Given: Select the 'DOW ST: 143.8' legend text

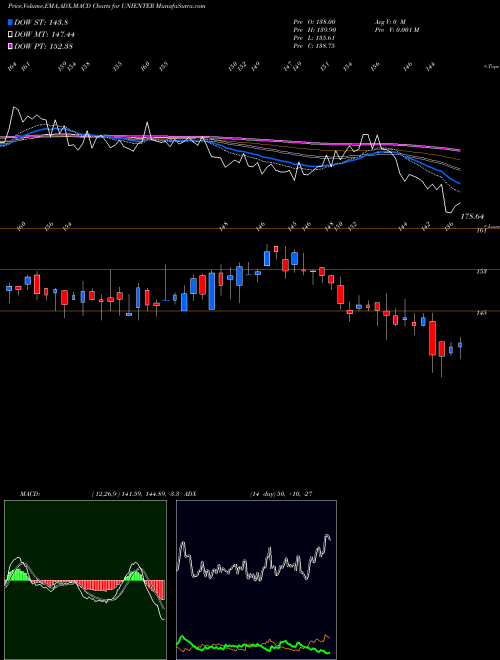Looking at the screenshot, I should pos(41,22).
